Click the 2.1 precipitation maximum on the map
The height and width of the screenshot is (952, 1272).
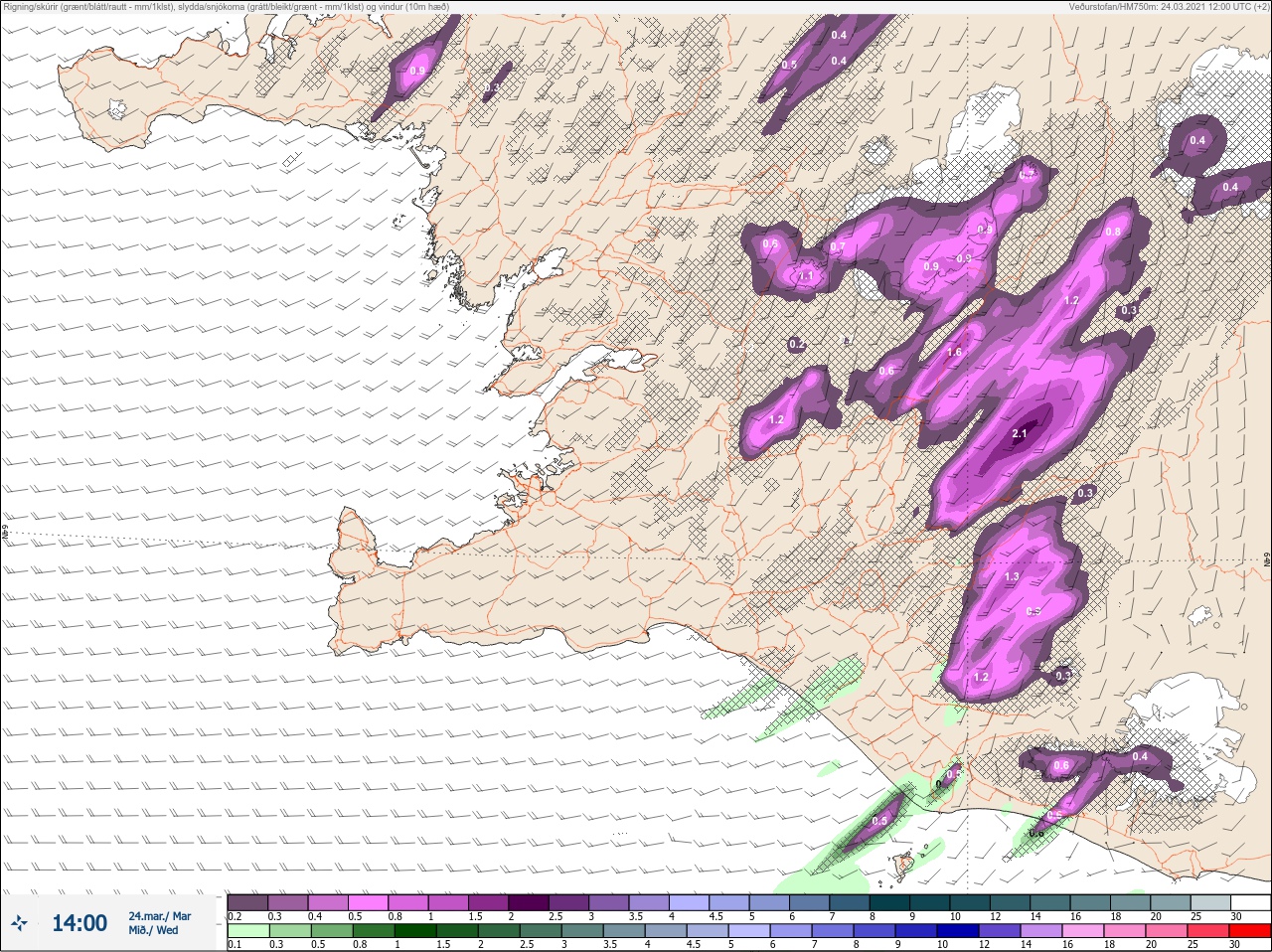tap(1019, 434)
